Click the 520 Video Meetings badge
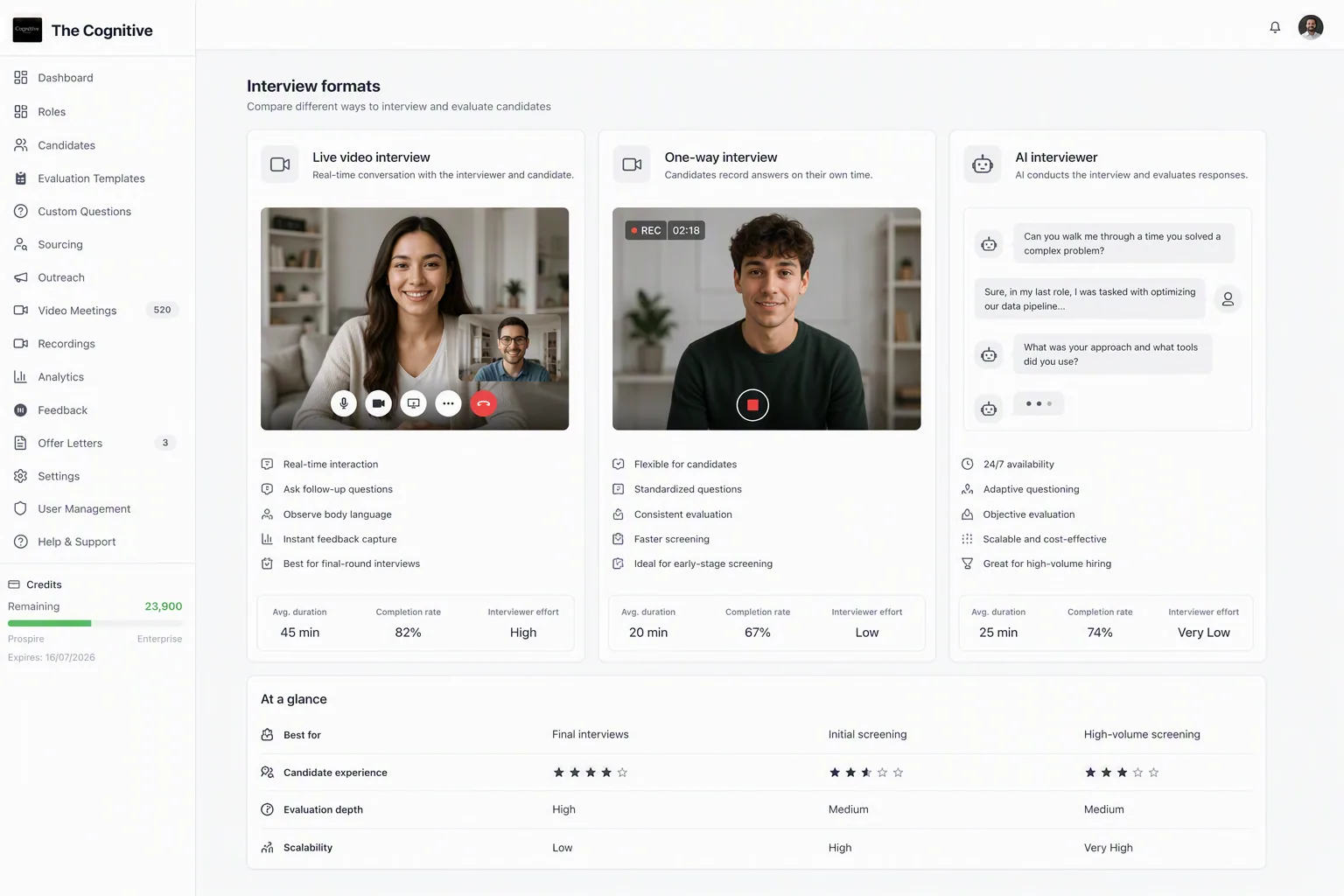Viewport: 1344px width, 896px height. (162, 310)
